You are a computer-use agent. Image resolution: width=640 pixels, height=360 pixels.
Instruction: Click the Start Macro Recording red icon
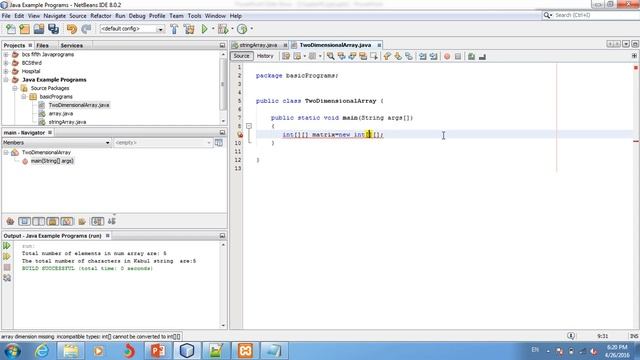(447, 56)
